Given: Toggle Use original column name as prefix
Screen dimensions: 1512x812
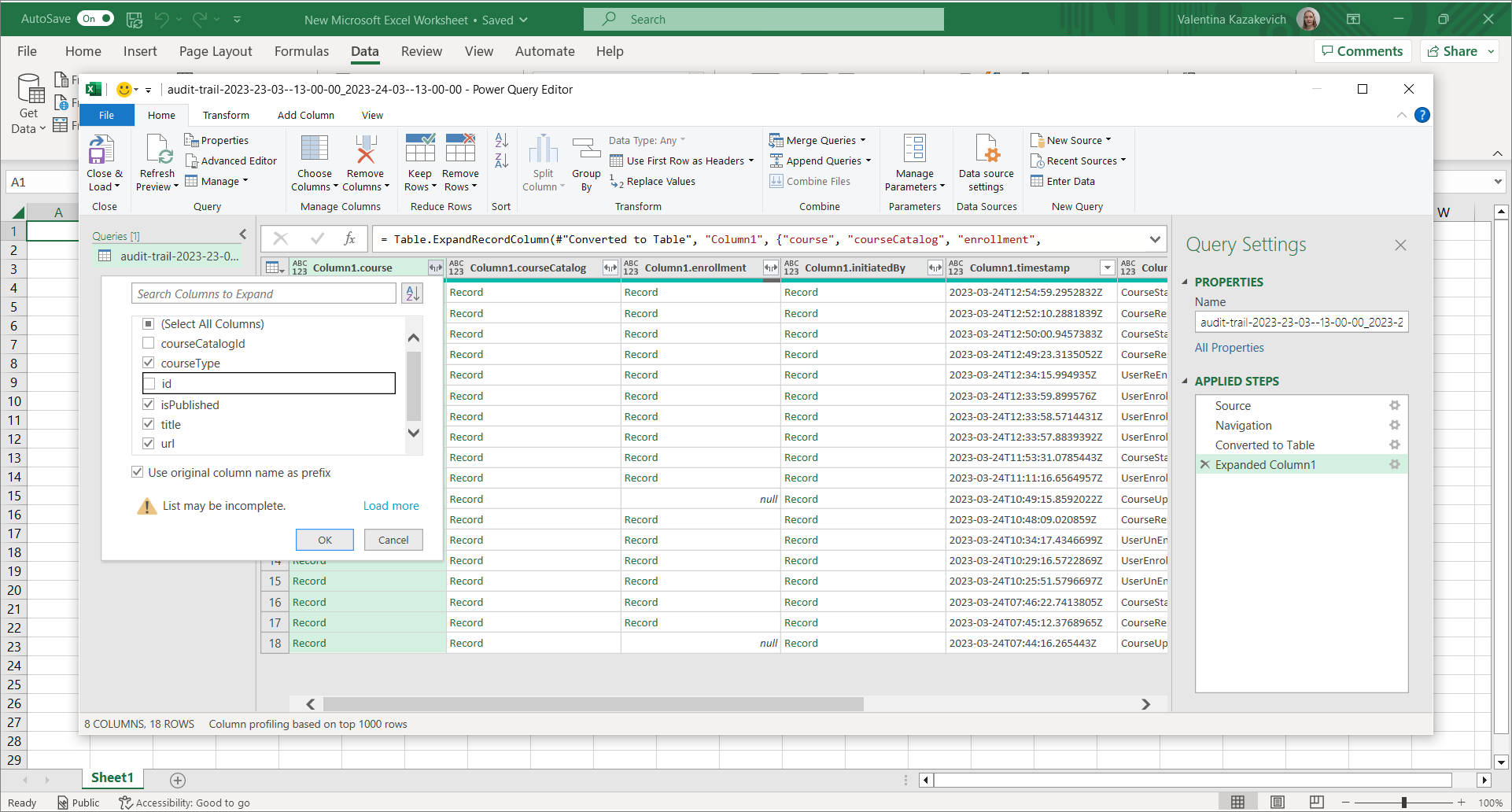Looking at the screenshot, I should pos(138,472).
